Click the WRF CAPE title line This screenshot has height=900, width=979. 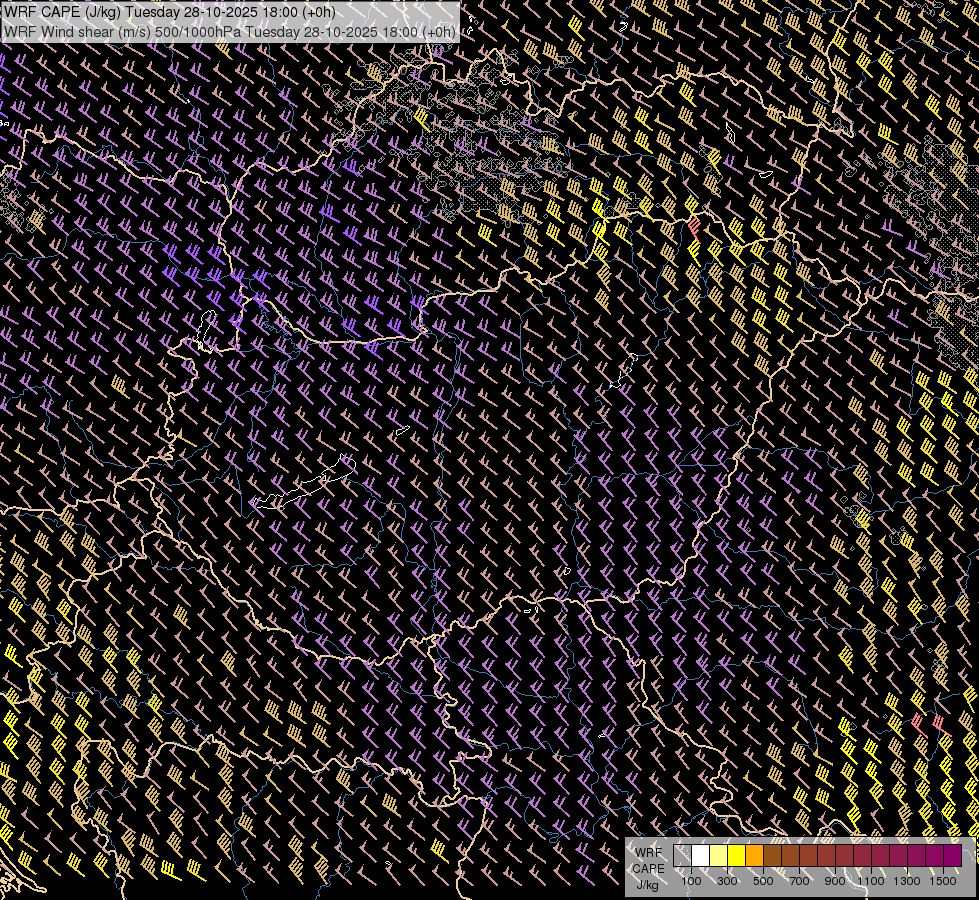(x=170, y=12)
